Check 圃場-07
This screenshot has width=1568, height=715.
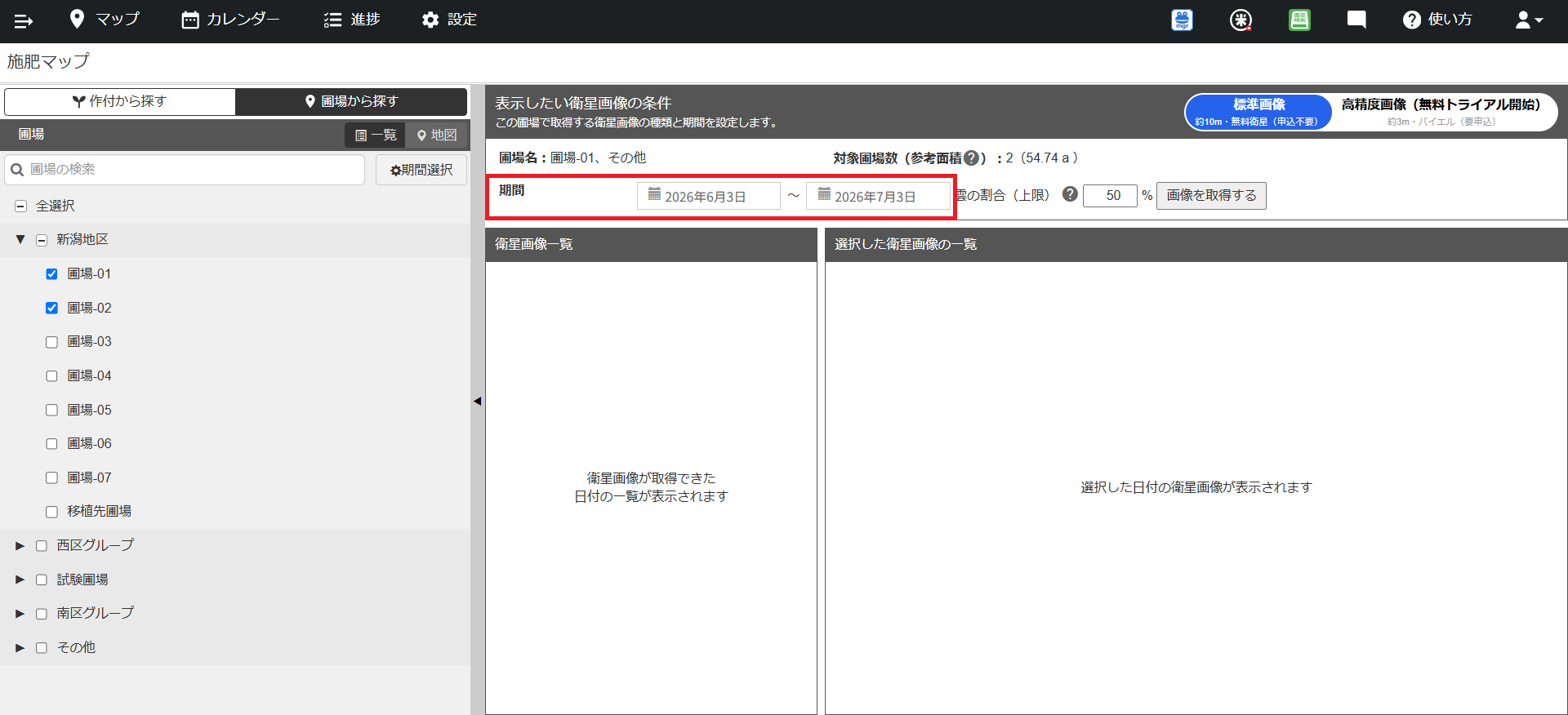point(51,478)
